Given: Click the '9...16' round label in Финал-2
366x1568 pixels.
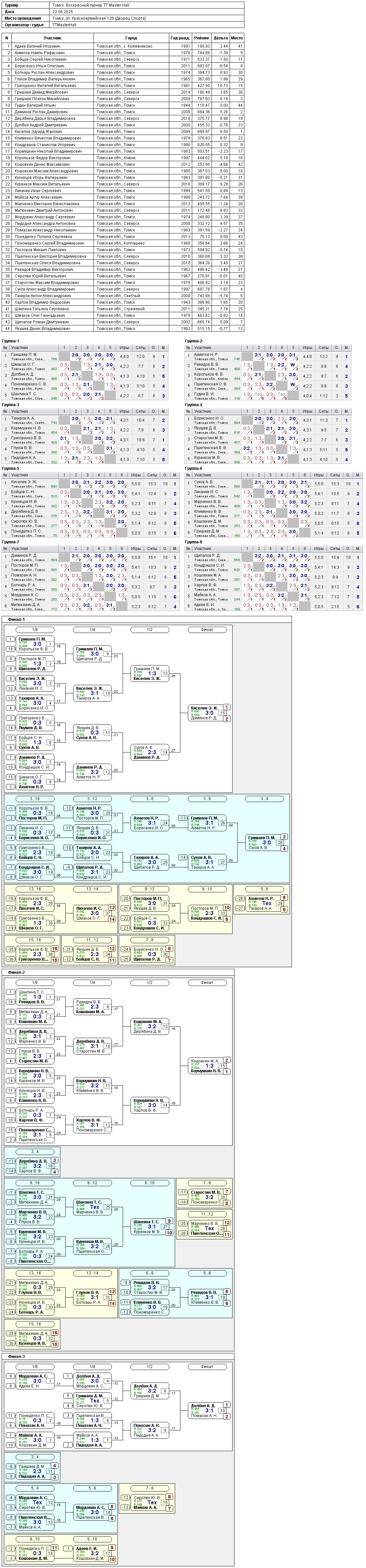Looking at the screenshot, I should coord(35,1183).
